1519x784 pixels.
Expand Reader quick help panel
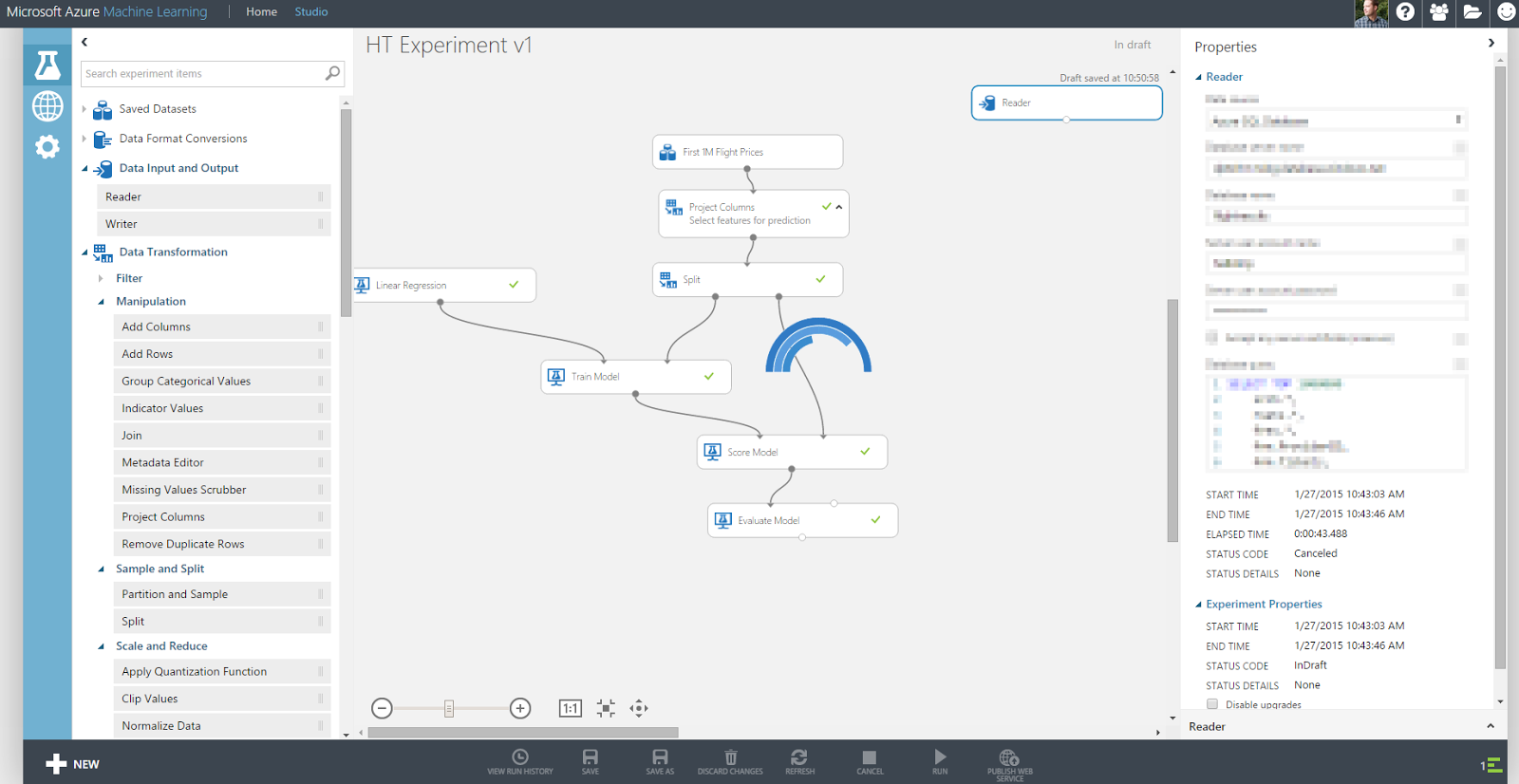(x=1491, y=726)
